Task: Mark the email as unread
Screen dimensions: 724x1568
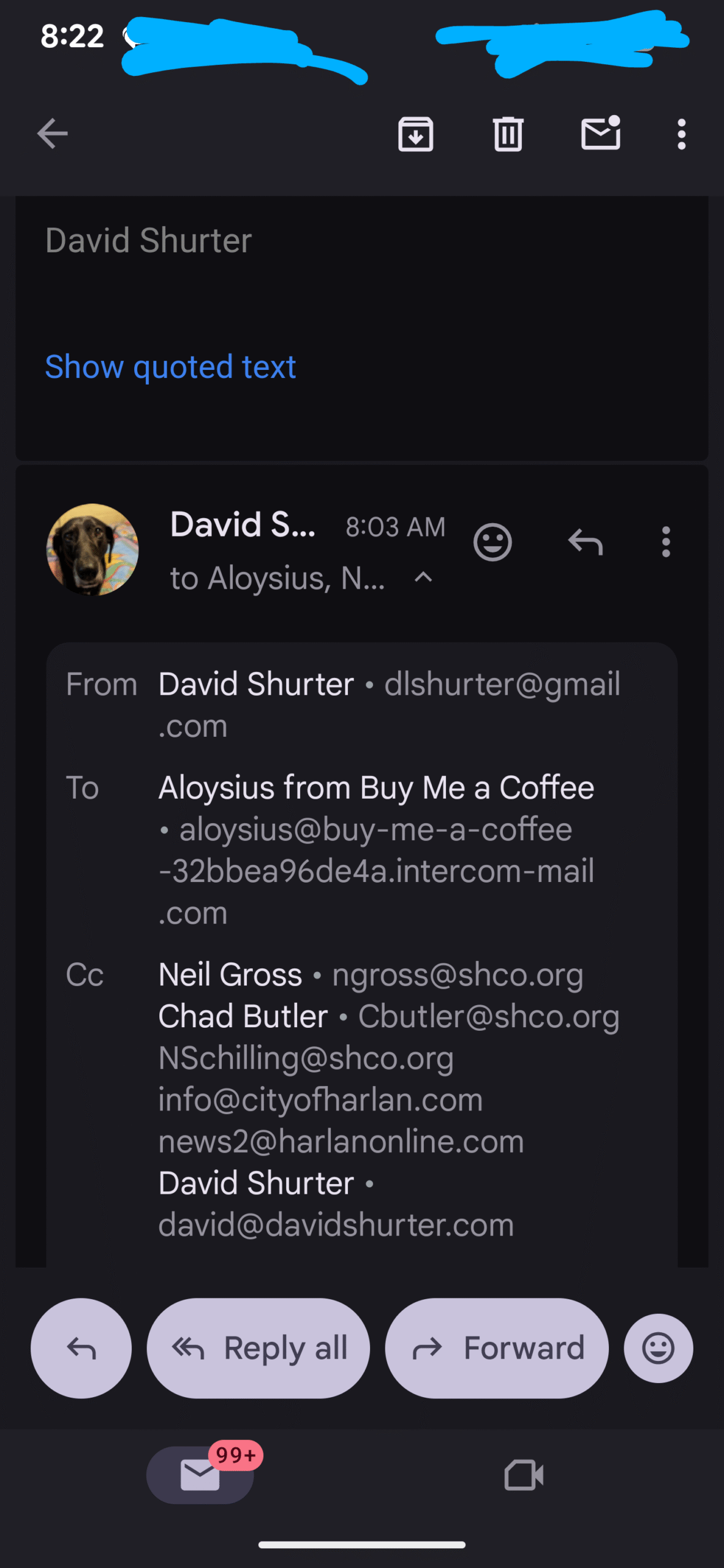Action: [x=600, y=134]
